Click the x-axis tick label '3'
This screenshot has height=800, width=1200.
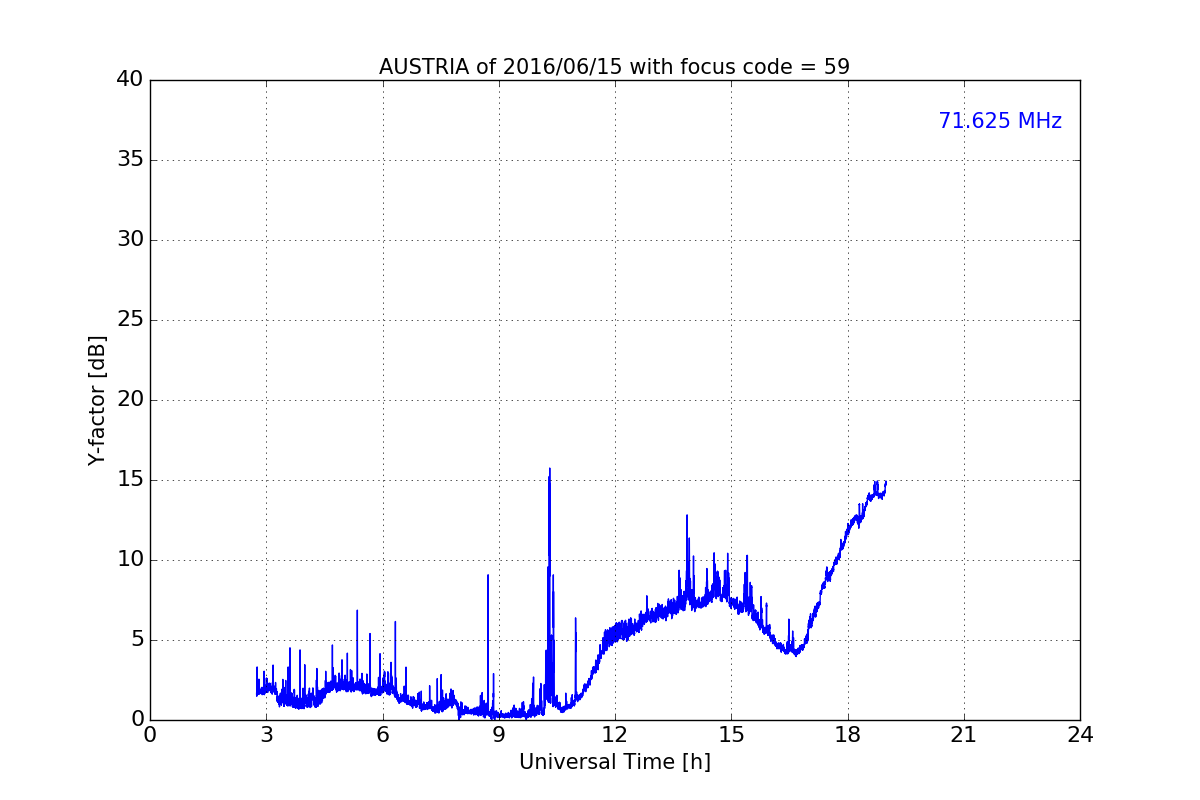pyautogui.click(x=266, y=735)
